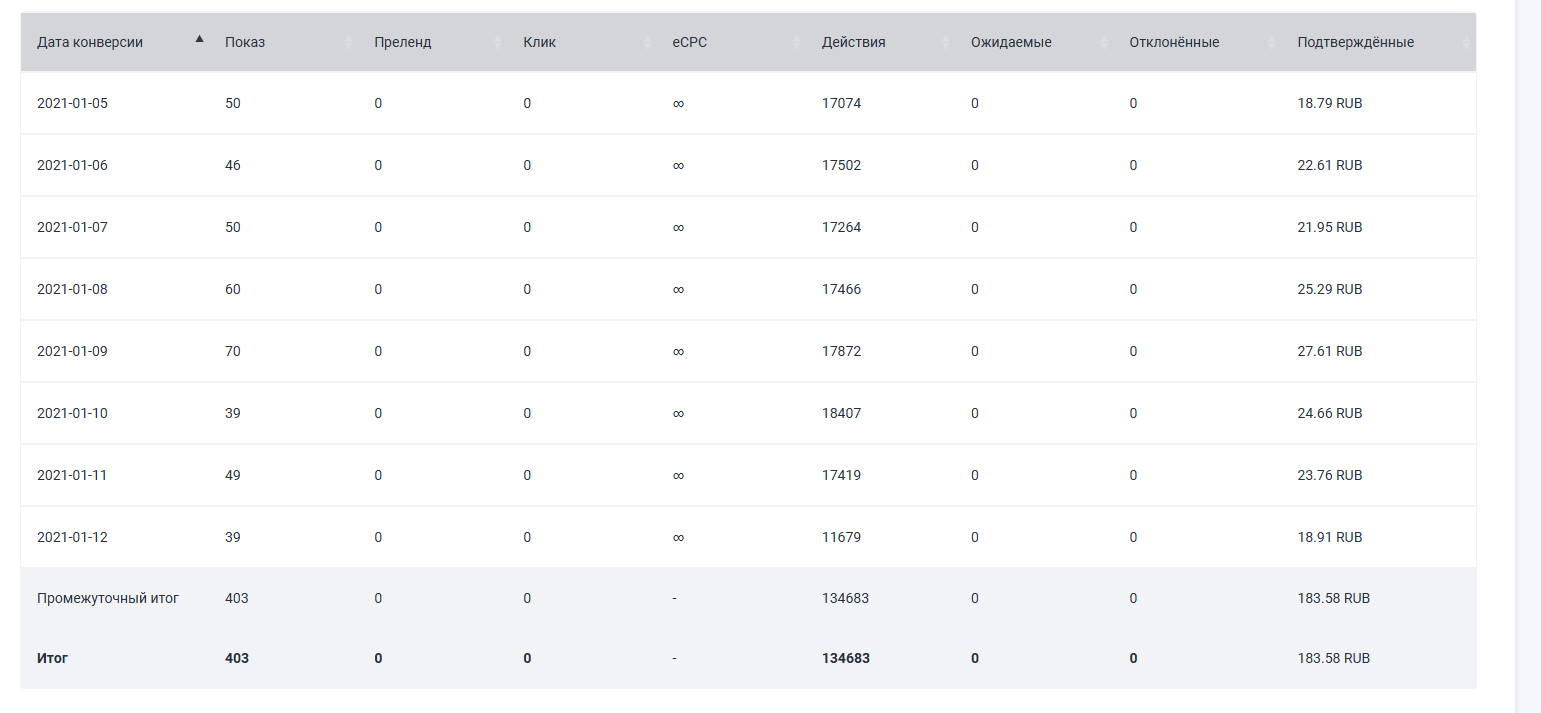Select the 2021-01-05 date cell
The image size is (1541, 713).
click(72, 103)
